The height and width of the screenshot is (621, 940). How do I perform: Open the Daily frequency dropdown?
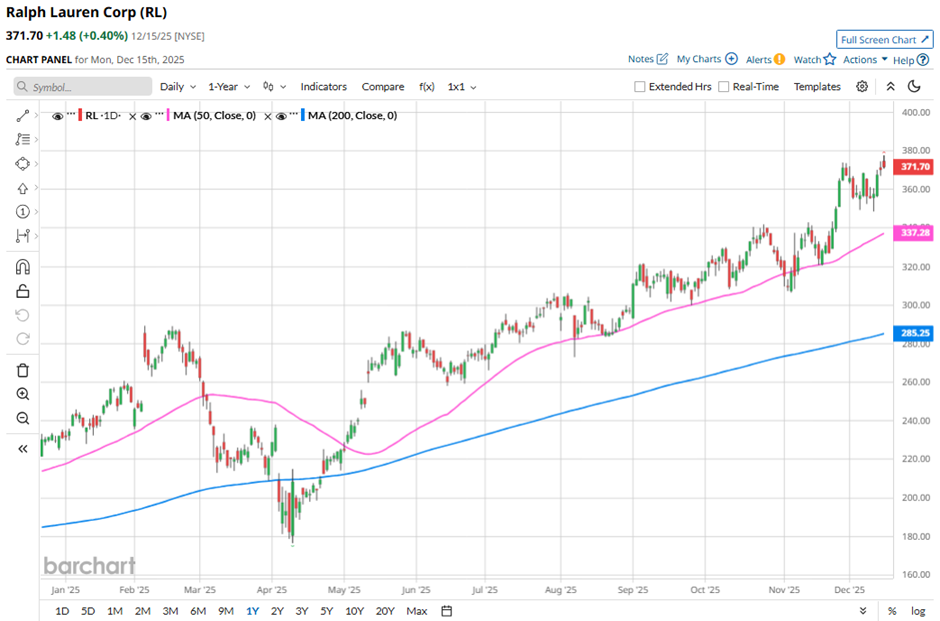coord(178,87)
